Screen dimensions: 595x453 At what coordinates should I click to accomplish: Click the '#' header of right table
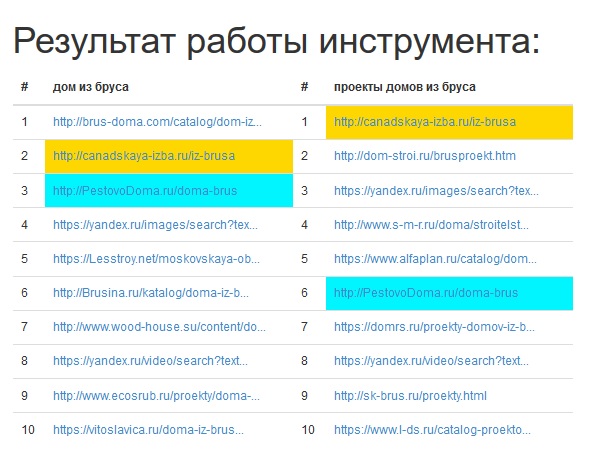coord(304,87)
